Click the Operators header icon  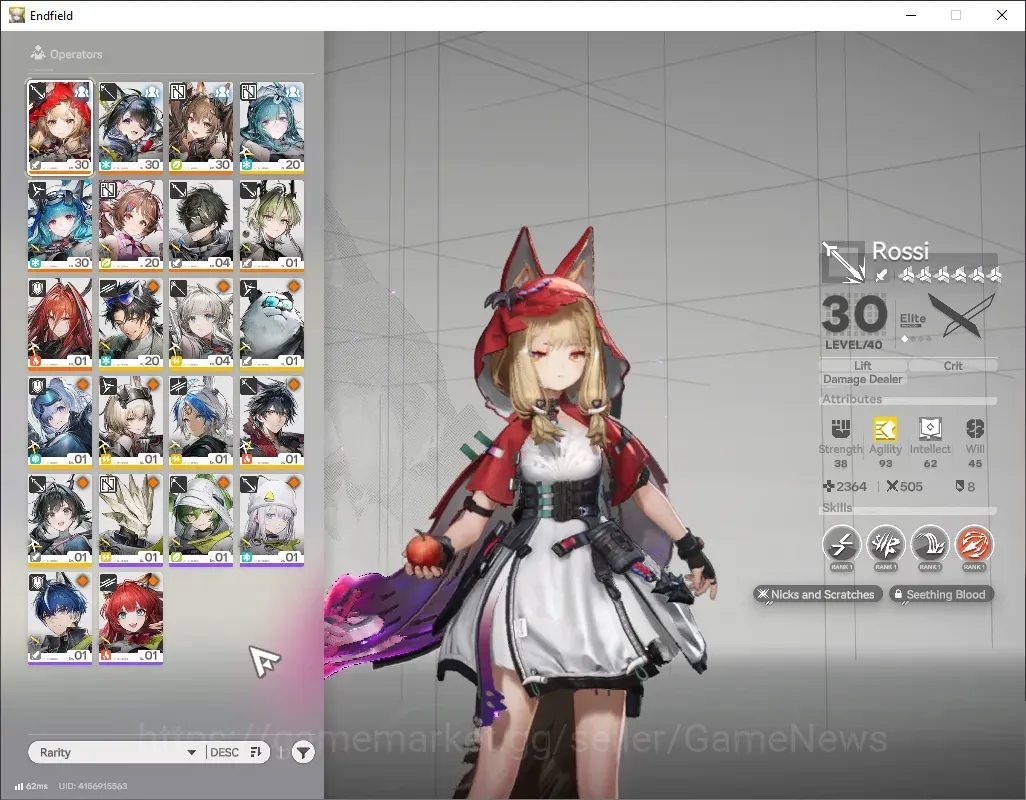coord(38,53)
